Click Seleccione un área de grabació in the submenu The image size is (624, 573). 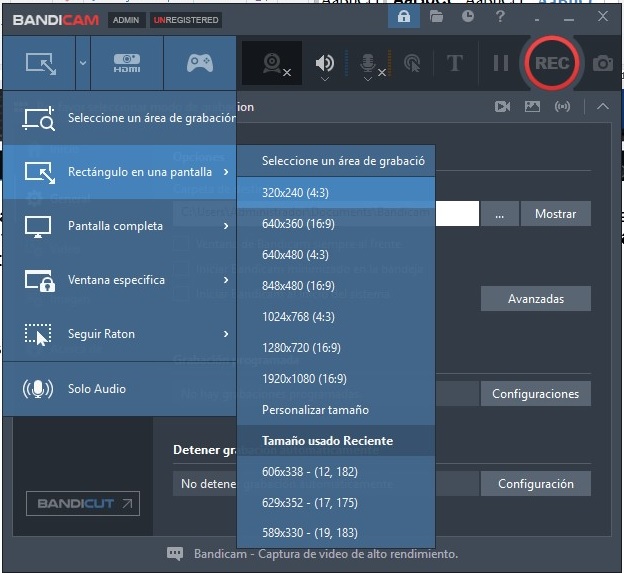336,161
